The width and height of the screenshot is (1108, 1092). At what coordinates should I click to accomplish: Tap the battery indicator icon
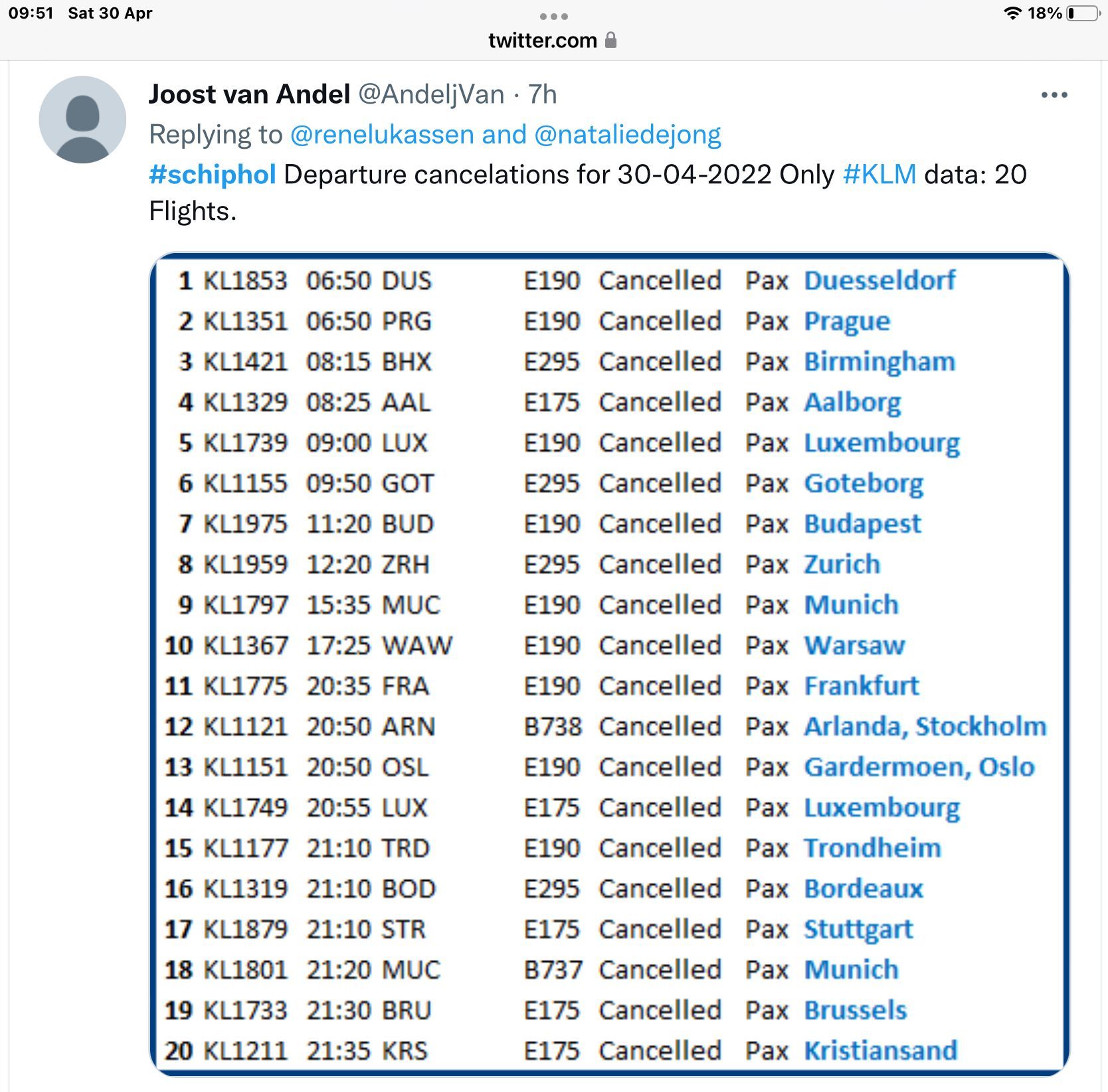[1083, 13]
